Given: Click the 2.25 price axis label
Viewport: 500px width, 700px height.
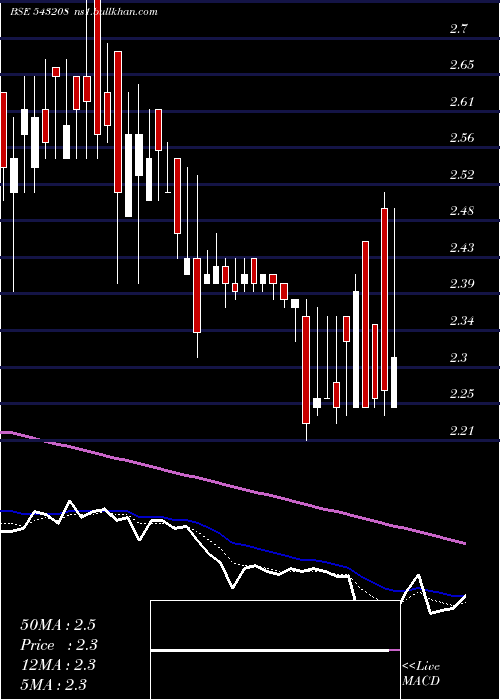Looking at the screenshot, I should [462, 394].
